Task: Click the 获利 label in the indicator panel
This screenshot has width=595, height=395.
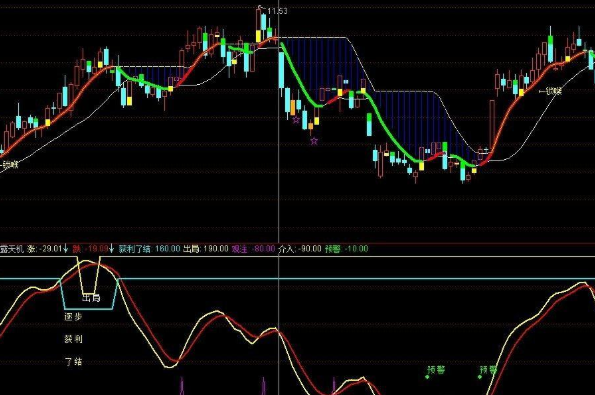Action: tap(73, 339)
